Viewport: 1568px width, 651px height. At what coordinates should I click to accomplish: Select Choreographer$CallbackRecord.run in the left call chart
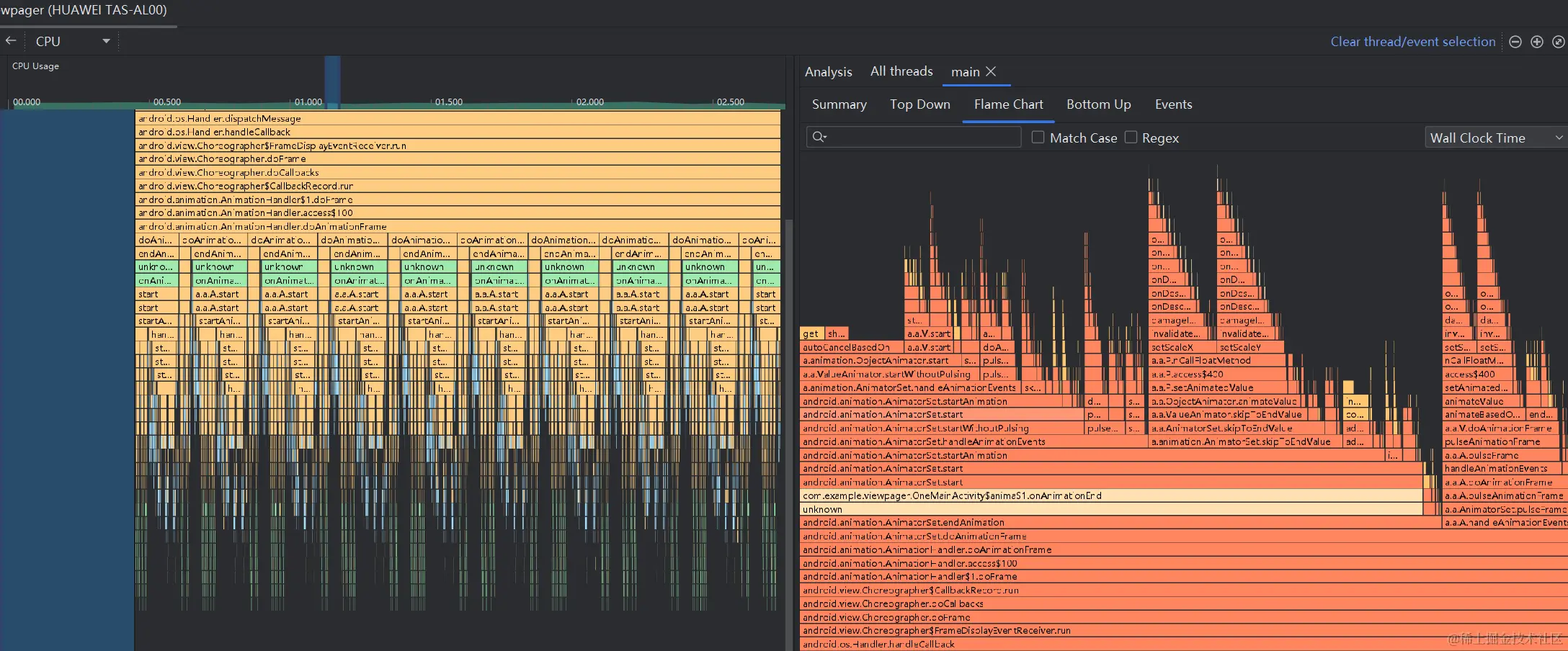[x=458, y=186]
